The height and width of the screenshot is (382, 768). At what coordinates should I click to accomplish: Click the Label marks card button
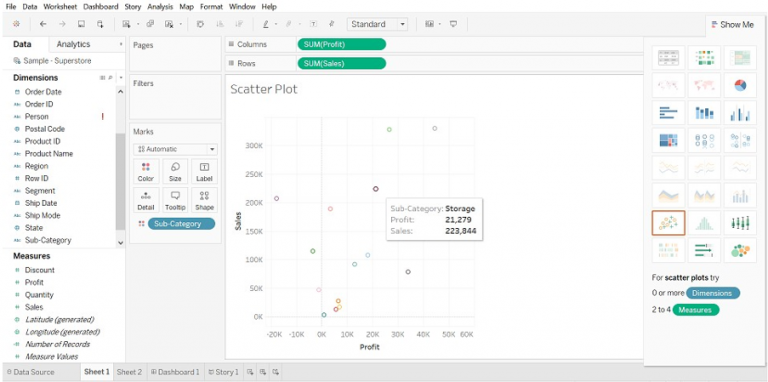click(x=204, y=172)
